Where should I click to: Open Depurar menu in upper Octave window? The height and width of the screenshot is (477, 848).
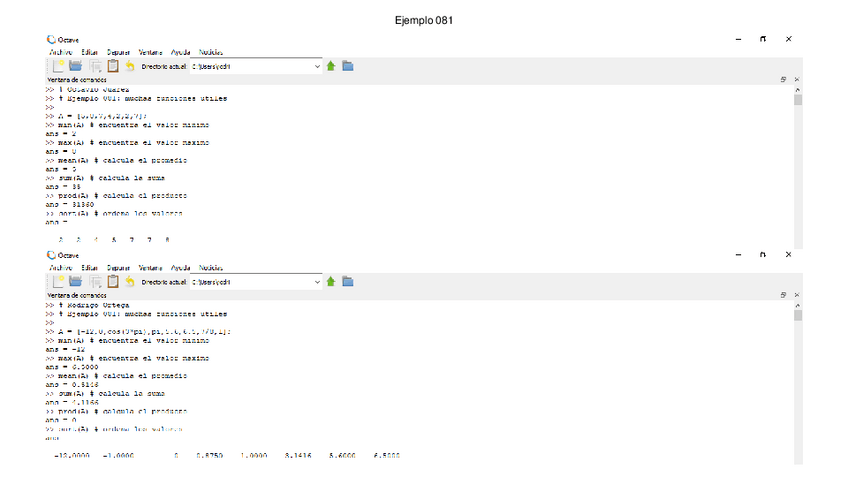(x=118, y=52)
